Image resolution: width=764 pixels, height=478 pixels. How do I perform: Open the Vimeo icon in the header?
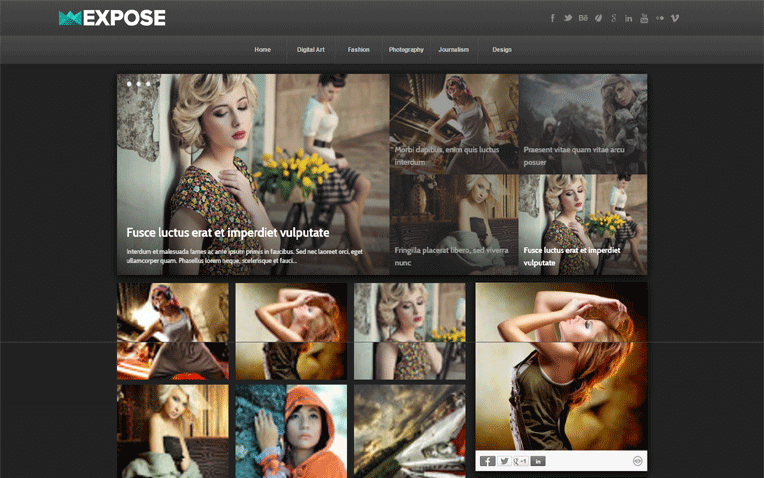click(x=675, y=18)
